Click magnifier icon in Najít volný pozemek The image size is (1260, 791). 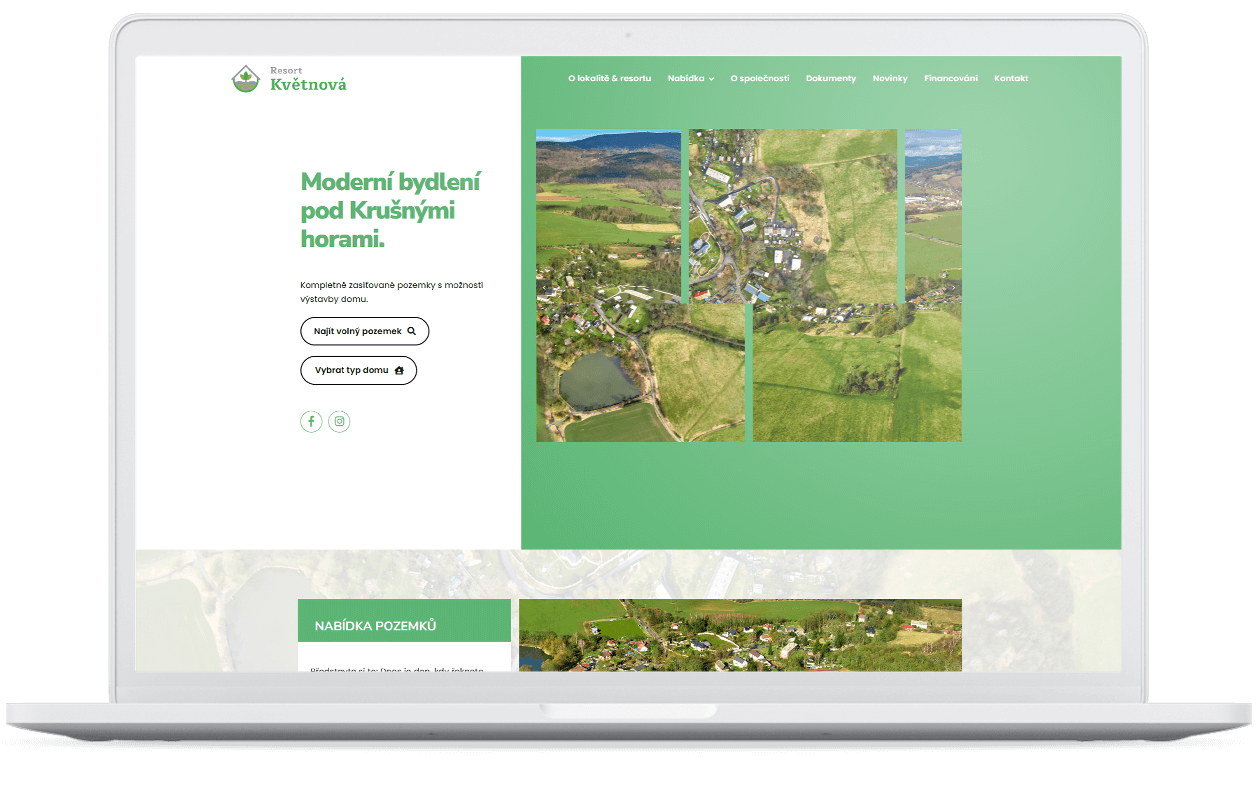[412, 331]
